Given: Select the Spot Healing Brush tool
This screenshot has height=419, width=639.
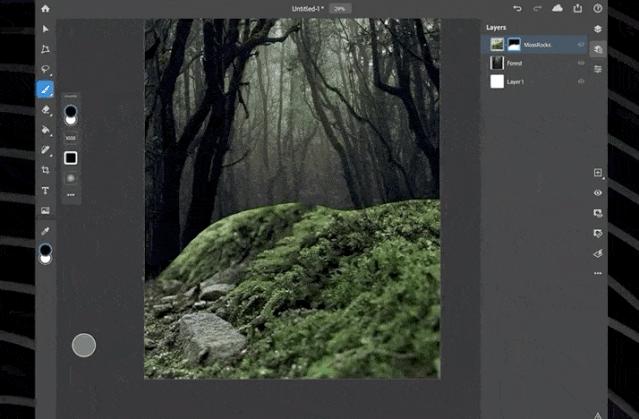Looking at the screenshot, I should click(x=45, y=150).
